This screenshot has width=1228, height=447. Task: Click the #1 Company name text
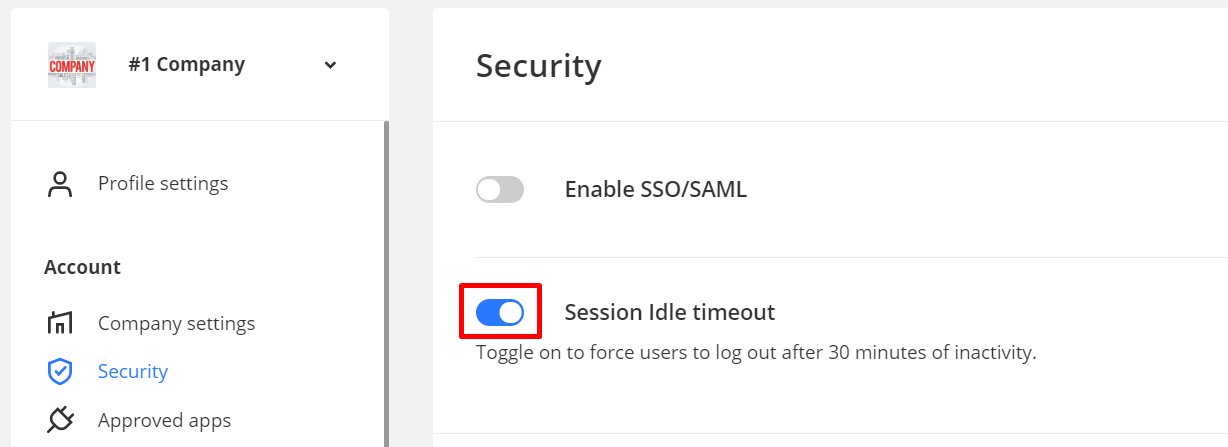pyautogui.click(x=187, y=65)
